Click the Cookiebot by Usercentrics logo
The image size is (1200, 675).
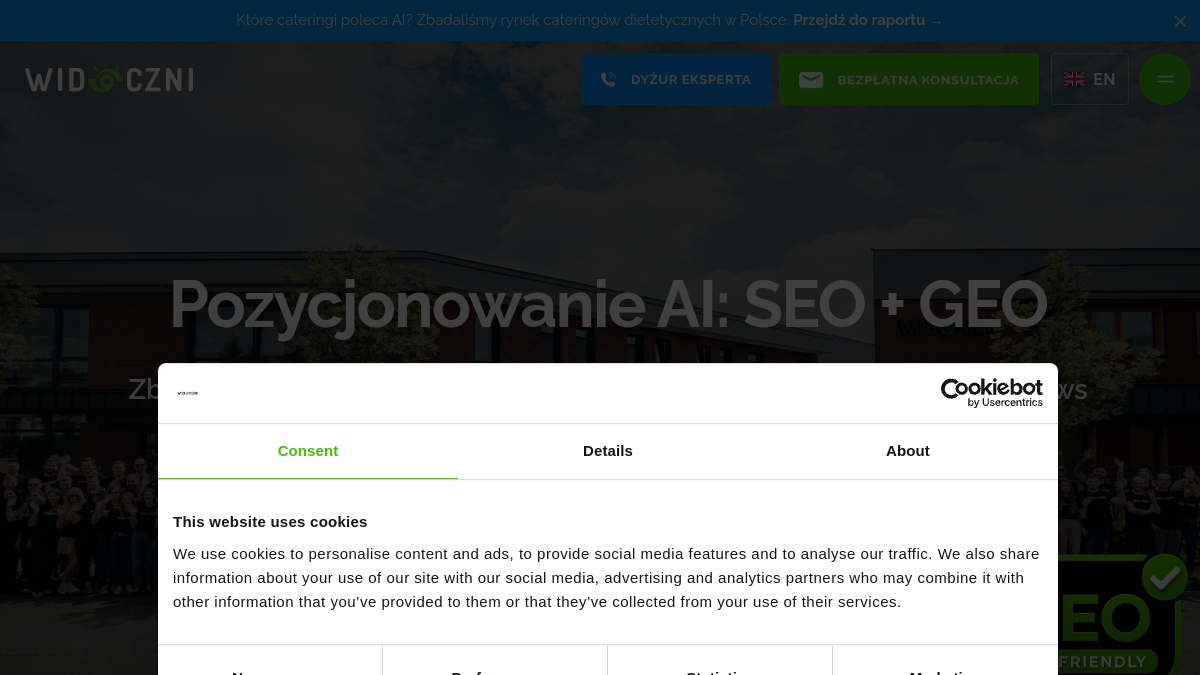(991, 393)
